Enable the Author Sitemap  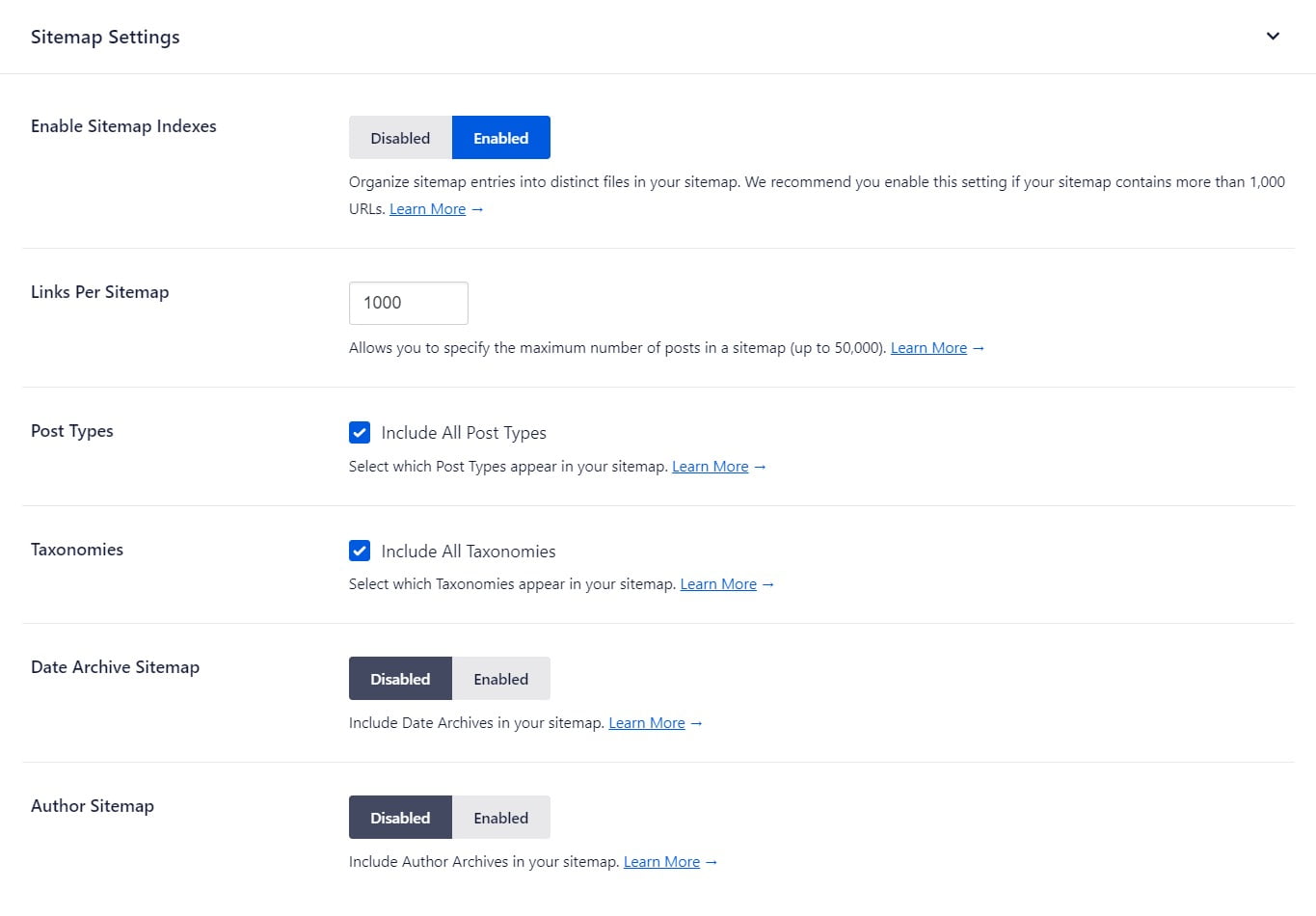coord(500,818)
